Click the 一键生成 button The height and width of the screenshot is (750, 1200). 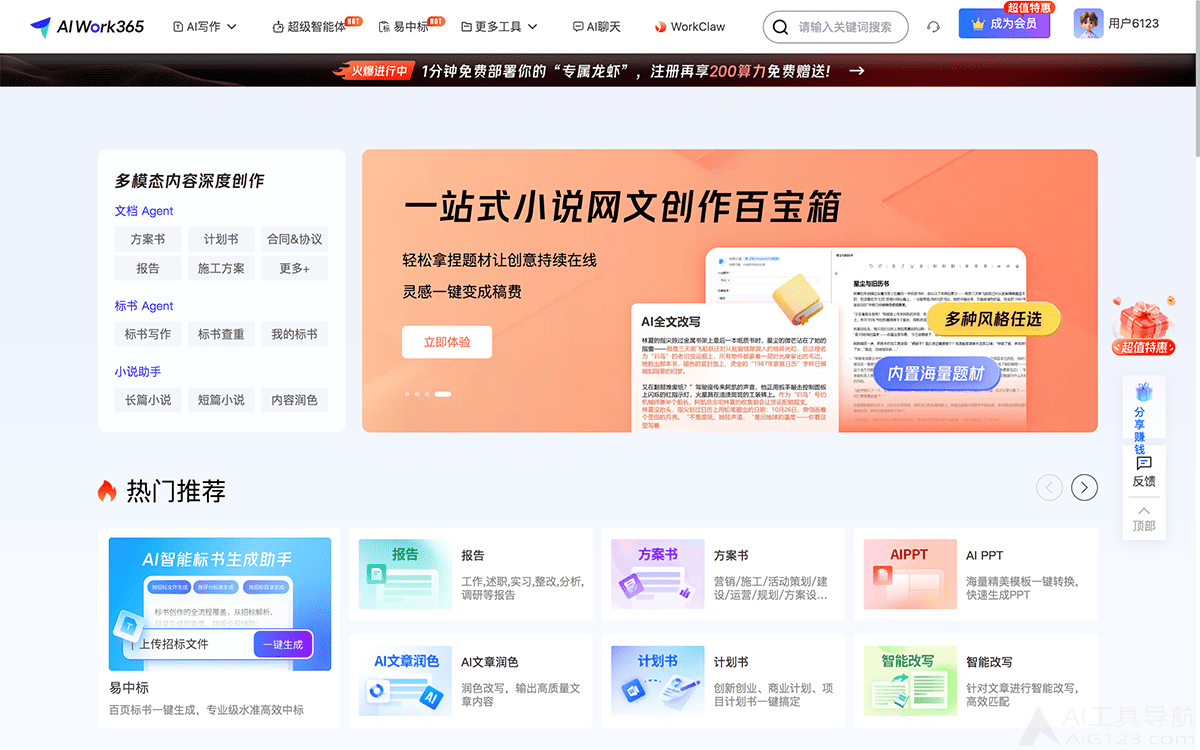pyautogui.click(x=283, y=645)
